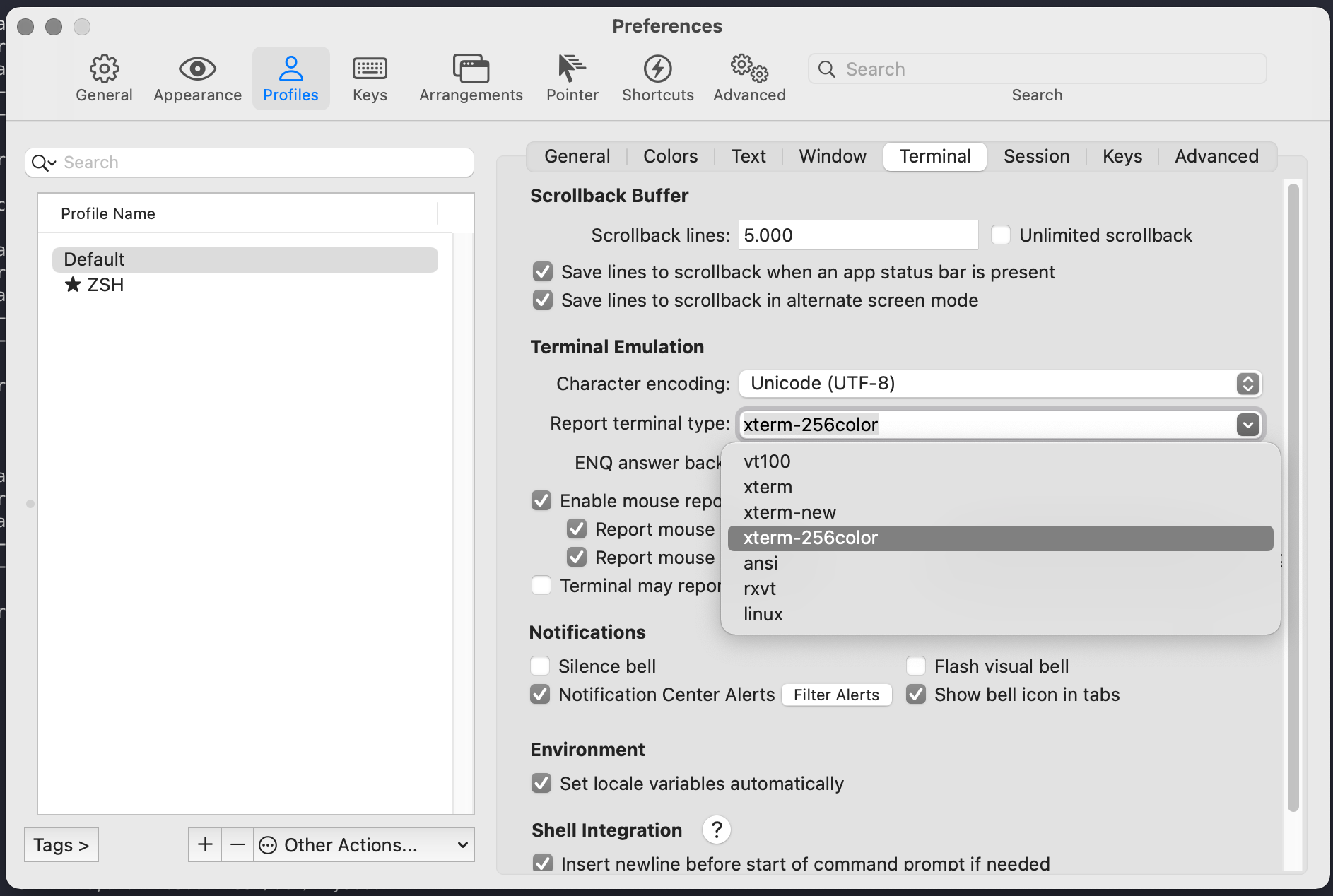Open the Appearance preferences icon
This screenshot has width=1333, height=896.
[196, 78]
